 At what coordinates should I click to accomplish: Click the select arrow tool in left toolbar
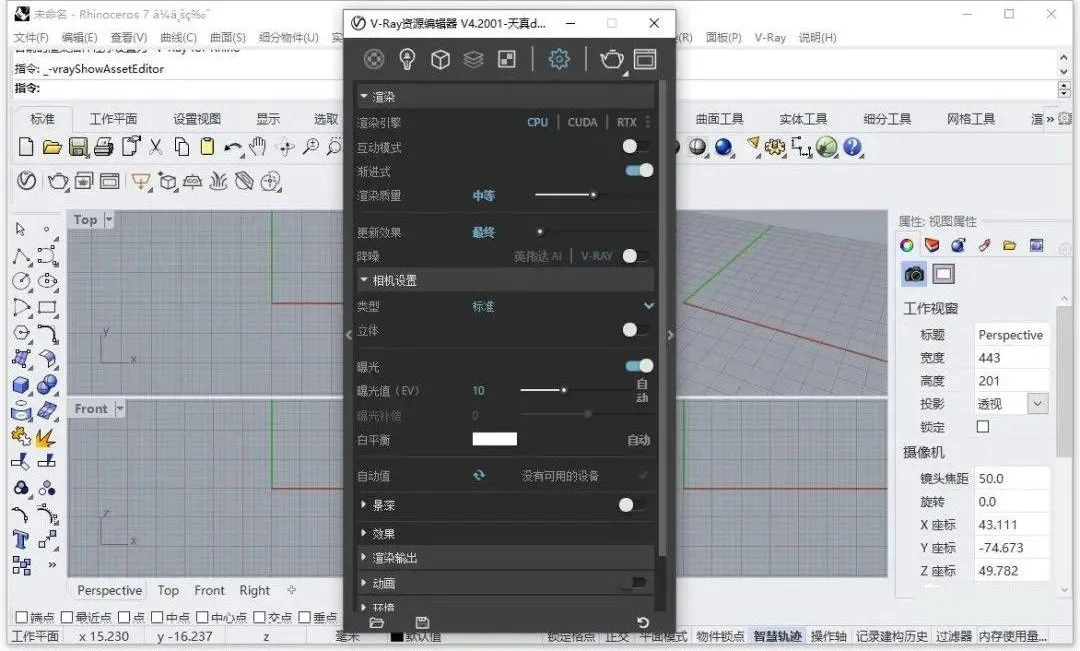coord(21,229)
